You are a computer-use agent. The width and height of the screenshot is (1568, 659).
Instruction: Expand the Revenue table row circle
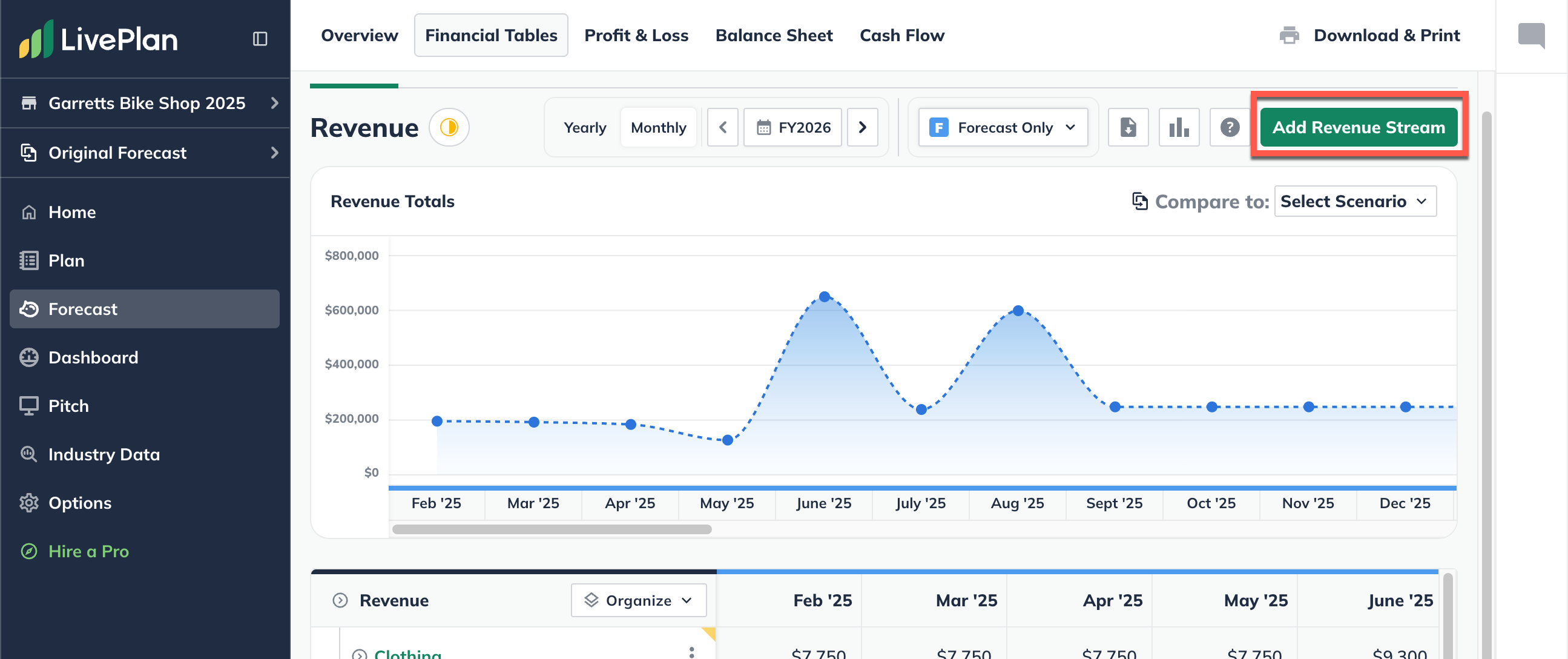click(340, 600)
